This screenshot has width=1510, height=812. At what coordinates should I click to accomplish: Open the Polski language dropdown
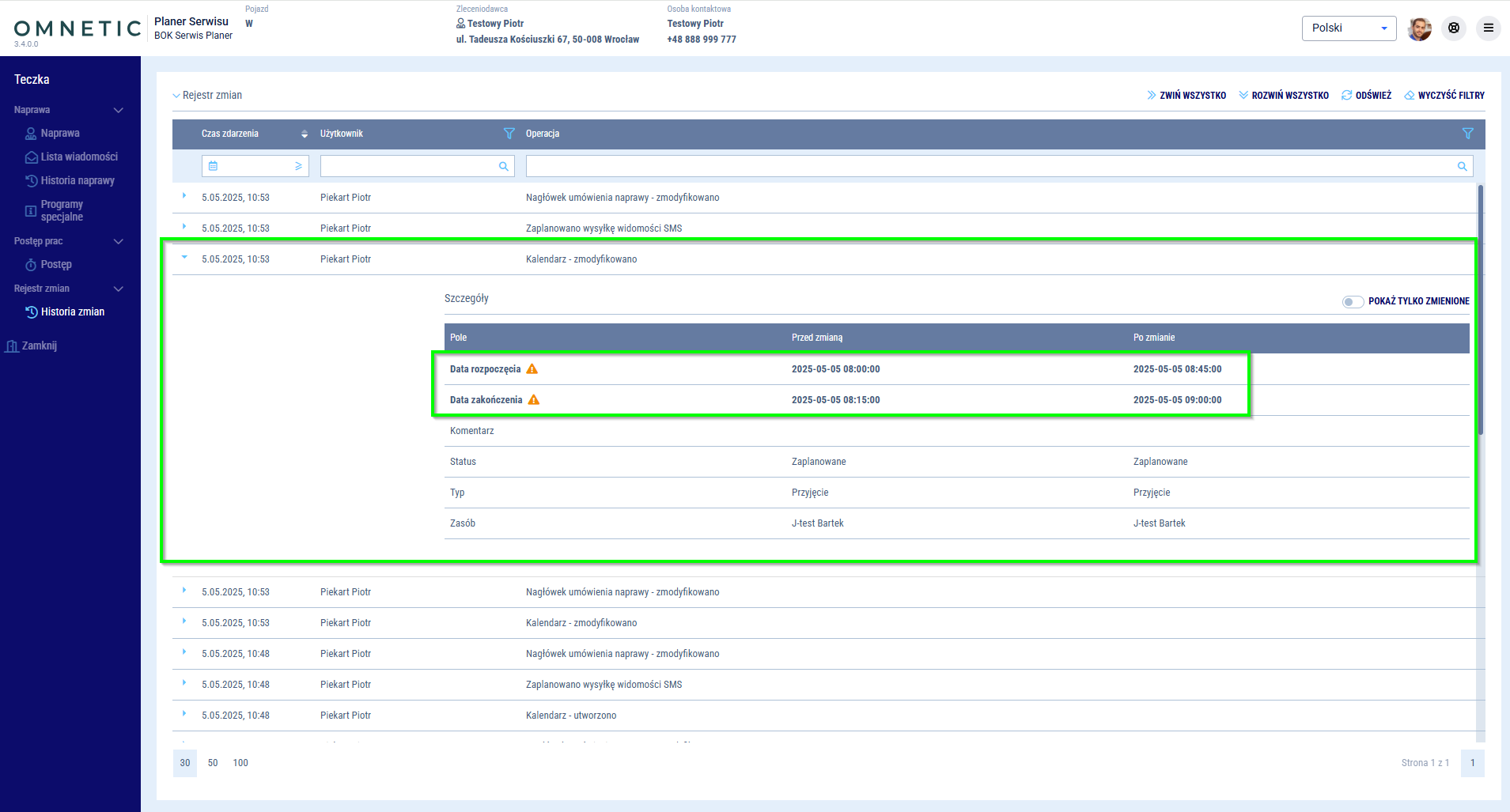[x=1349, y=28]
